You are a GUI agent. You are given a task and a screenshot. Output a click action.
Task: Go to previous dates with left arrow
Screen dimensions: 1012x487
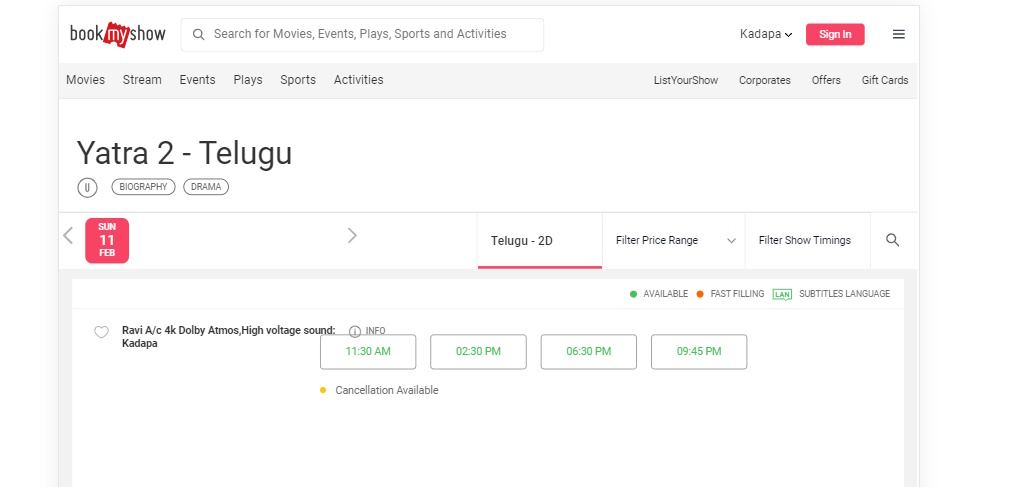(x=68, y=236)
